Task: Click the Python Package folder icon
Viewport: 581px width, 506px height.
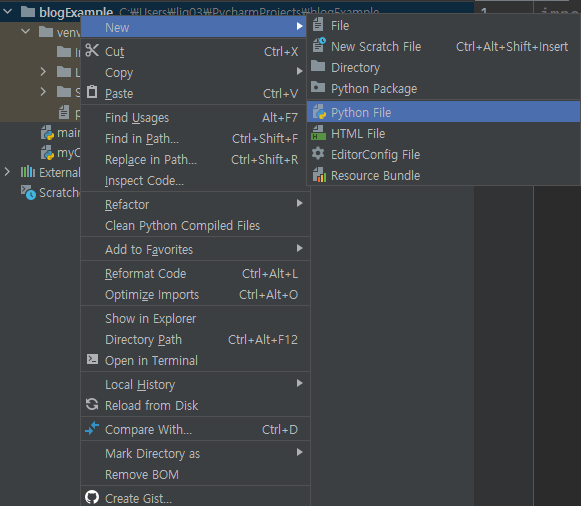Action: click(318, 87)
